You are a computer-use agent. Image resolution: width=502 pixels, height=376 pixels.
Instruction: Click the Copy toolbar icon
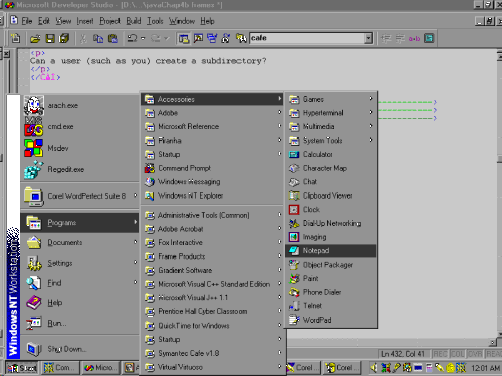point(98,38)
